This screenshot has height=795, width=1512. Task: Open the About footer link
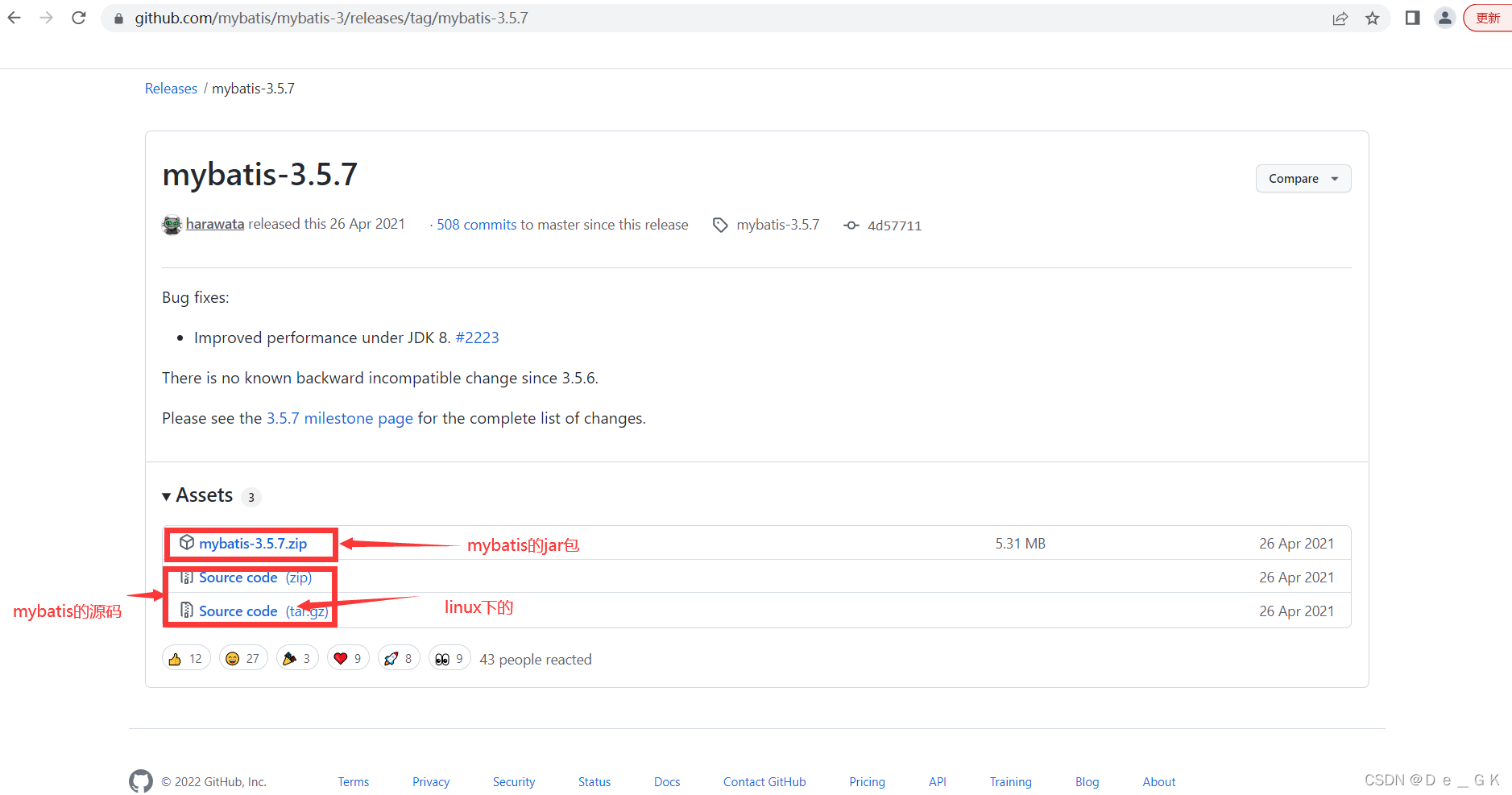tap(1159, 782)
